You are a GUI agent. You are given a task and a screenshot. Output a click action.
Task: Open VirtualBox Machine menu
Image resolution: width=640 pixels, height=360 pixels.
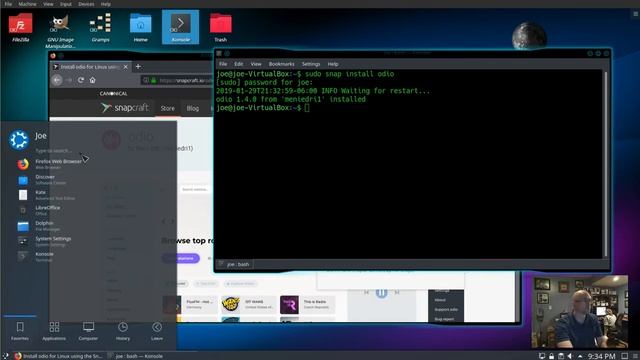27,4
